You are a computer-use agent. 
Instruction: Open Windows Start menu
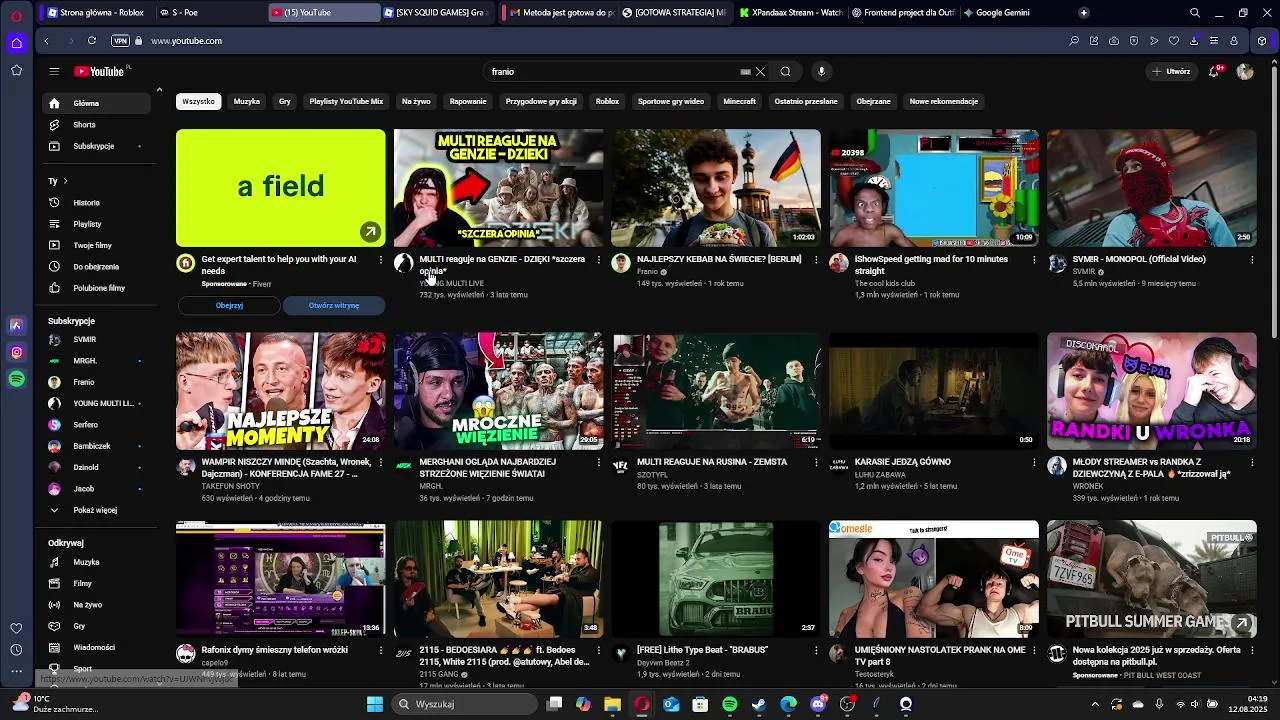pyautogui.click(x=375, y=704)
